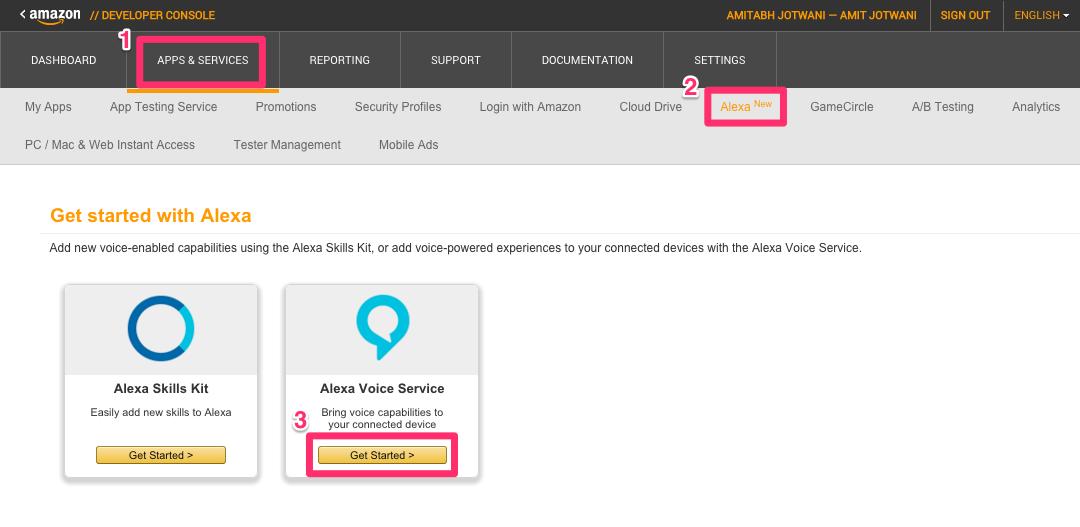
Task: Open the Reporting tab
Action: tap(339, 60)
